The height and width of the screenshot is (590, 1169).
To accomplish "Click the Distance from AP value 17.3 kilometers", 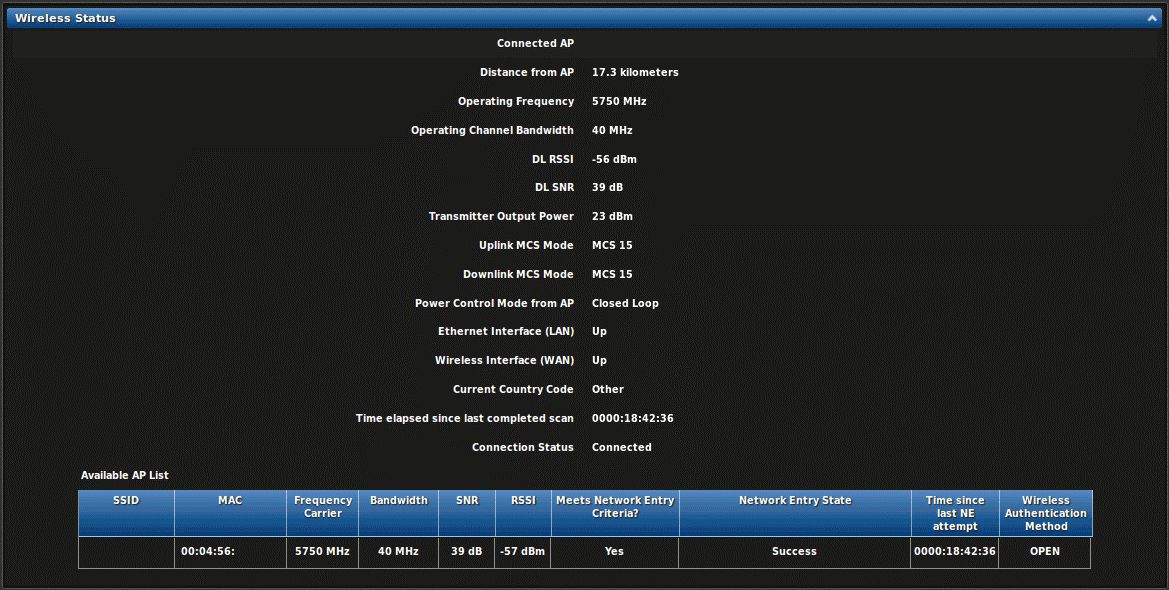I will [x=635, y=72].
